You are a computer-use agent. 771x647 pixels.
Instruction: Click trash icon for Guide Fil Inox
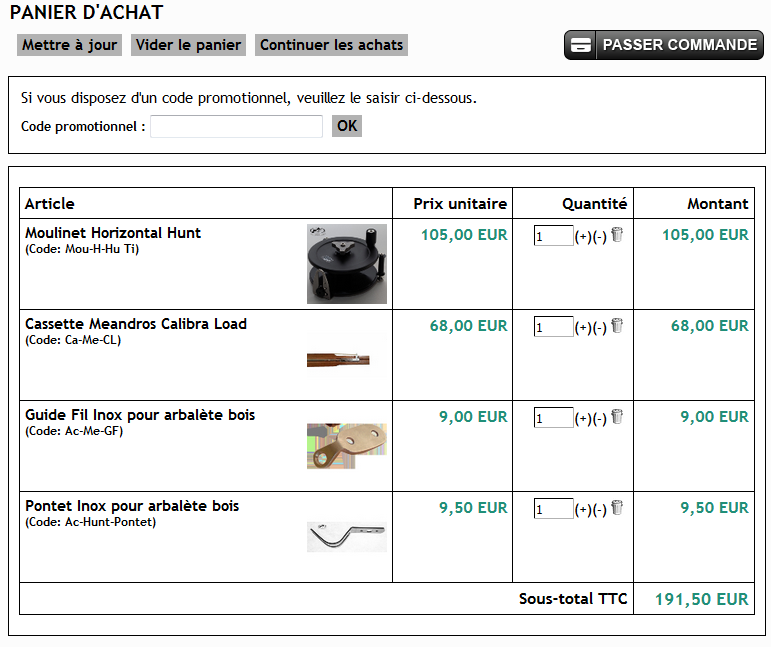pos(617,417)
